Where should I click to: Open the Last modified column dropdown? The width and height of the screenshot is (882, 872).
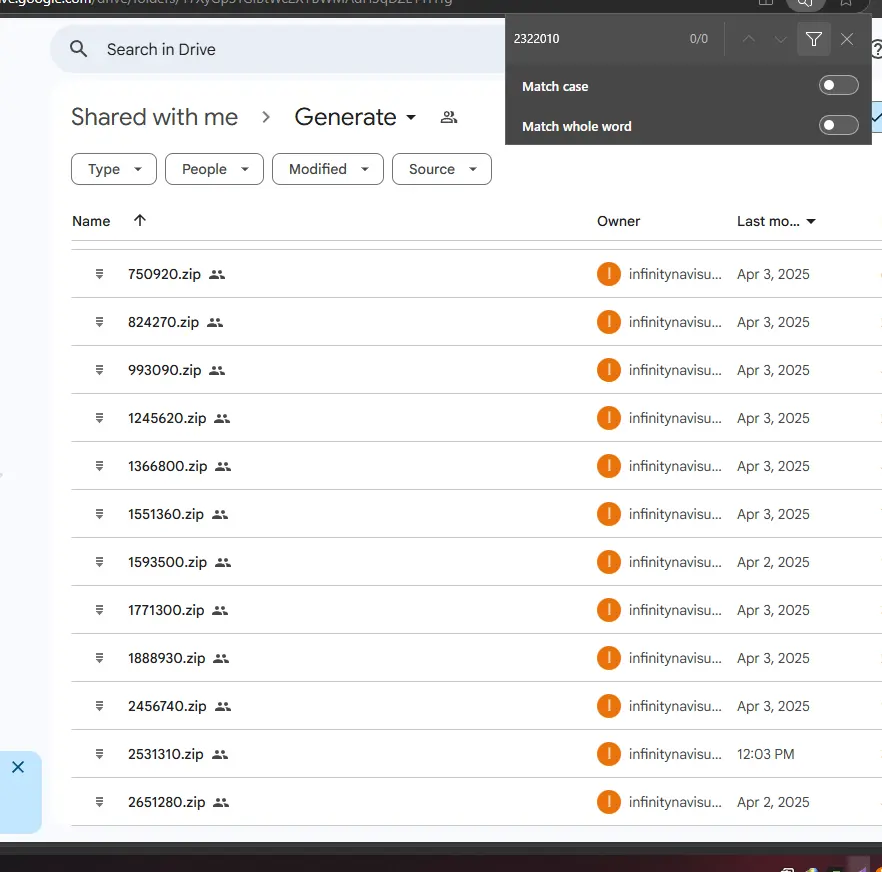click(x=811, y=221)
